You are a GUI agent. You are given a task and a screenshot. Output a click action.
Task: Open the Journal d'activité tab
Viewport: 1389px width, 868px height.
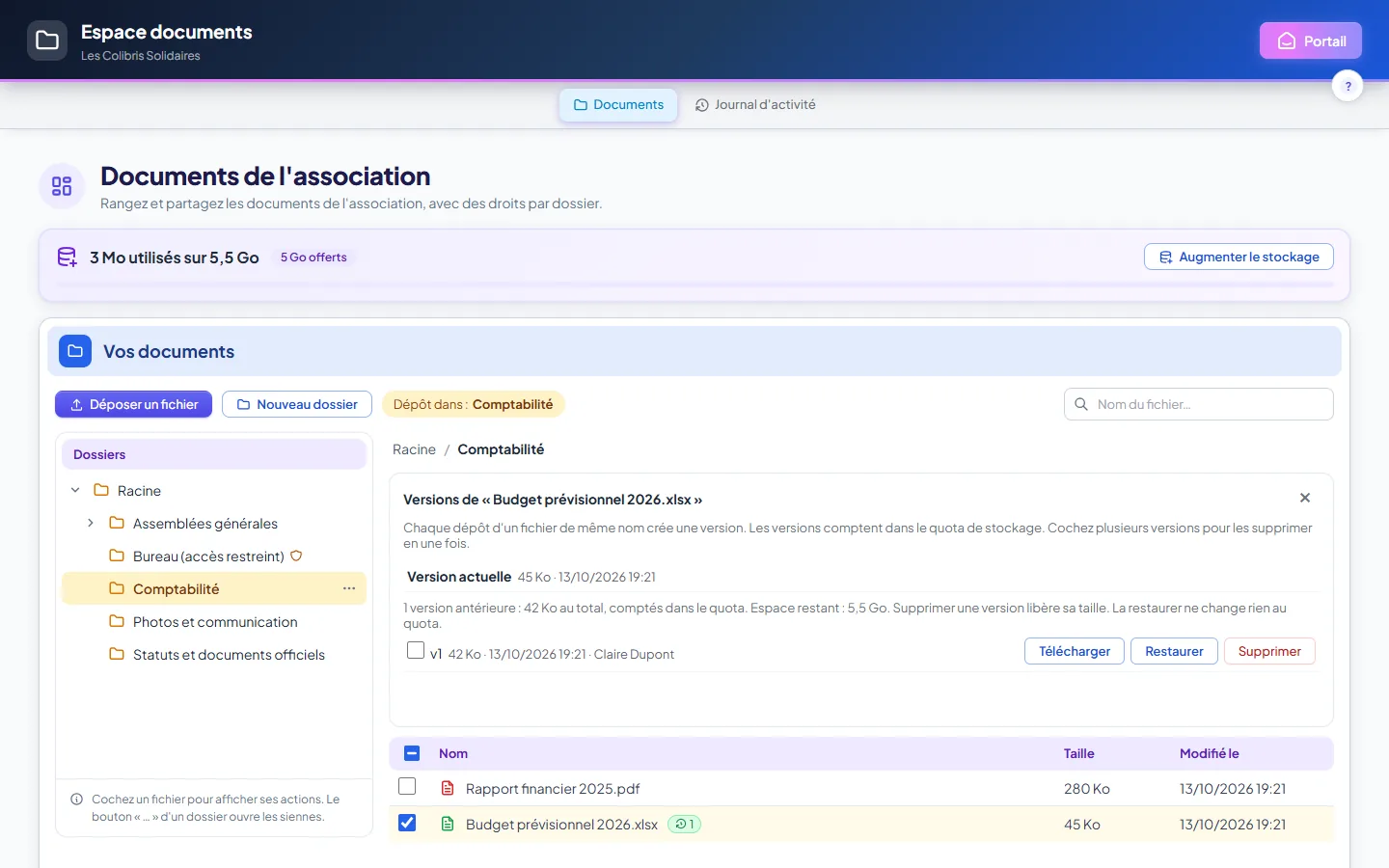[x=755, y=104]
